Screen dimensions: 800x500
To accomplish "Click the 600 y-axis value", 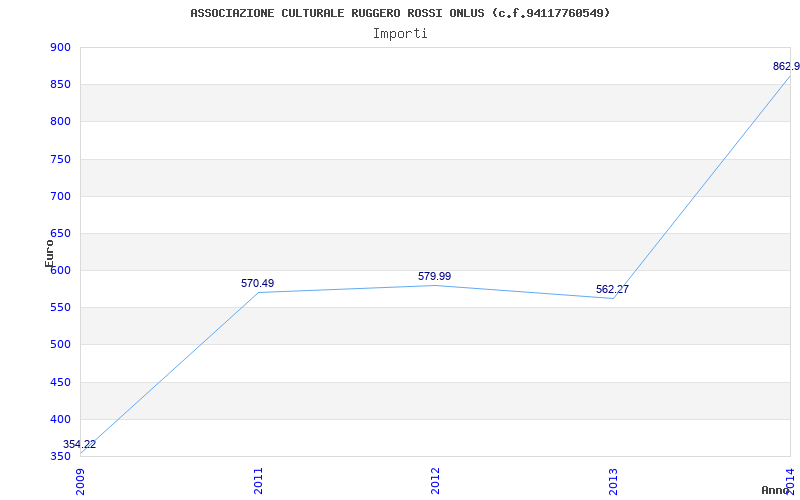I will point(60,270).
